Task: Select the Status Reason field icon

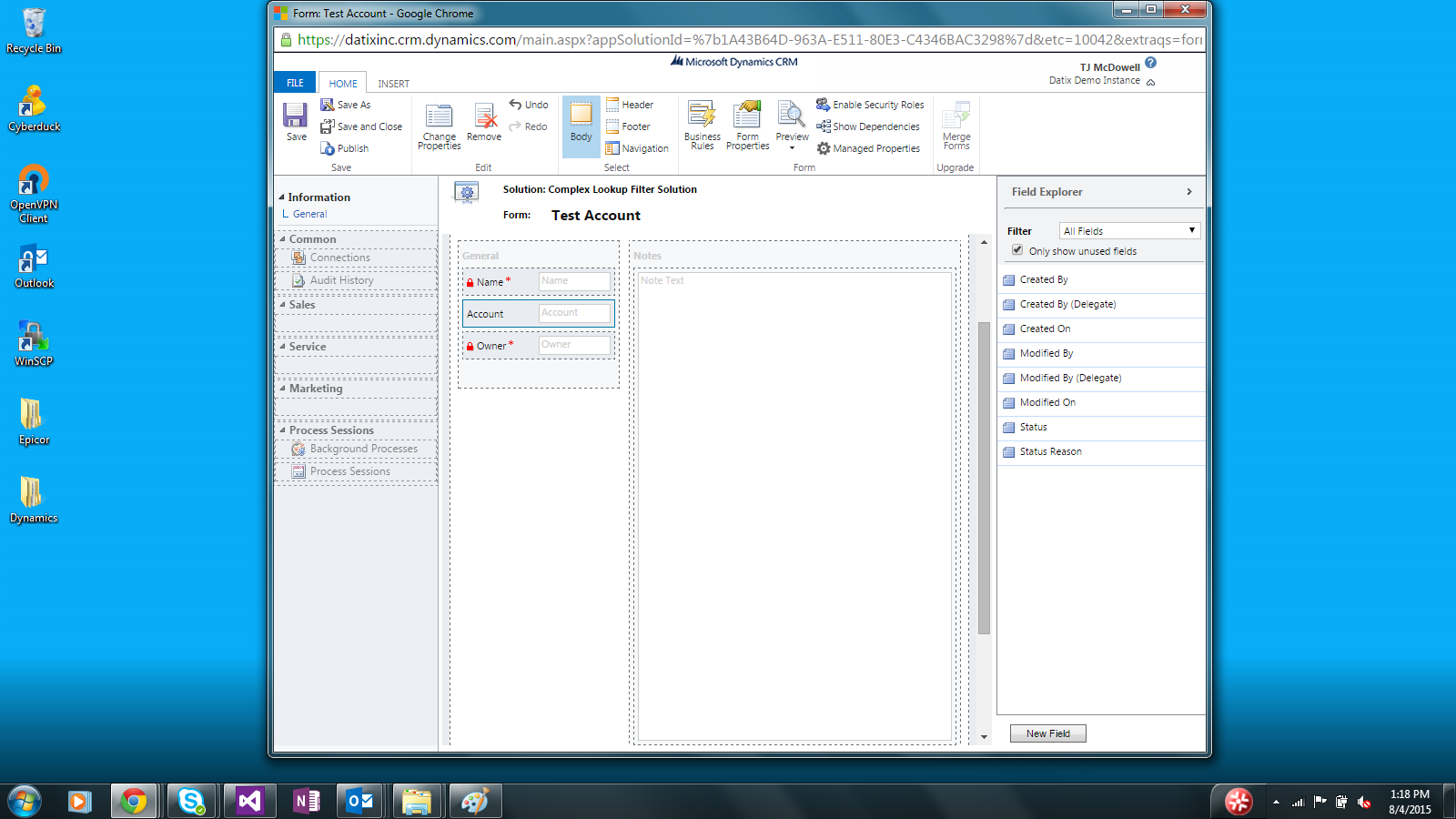Action: click(1009, 452)
